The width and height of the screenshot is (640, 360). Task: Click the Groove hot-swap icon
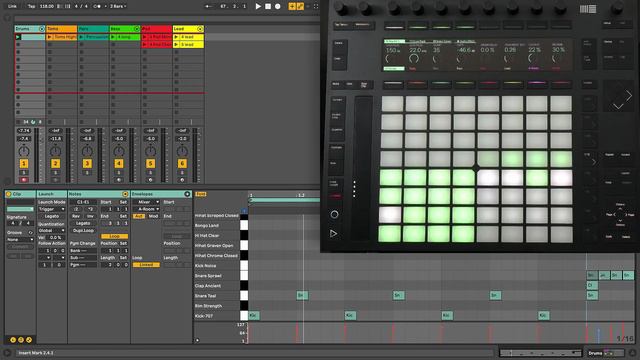30,232
